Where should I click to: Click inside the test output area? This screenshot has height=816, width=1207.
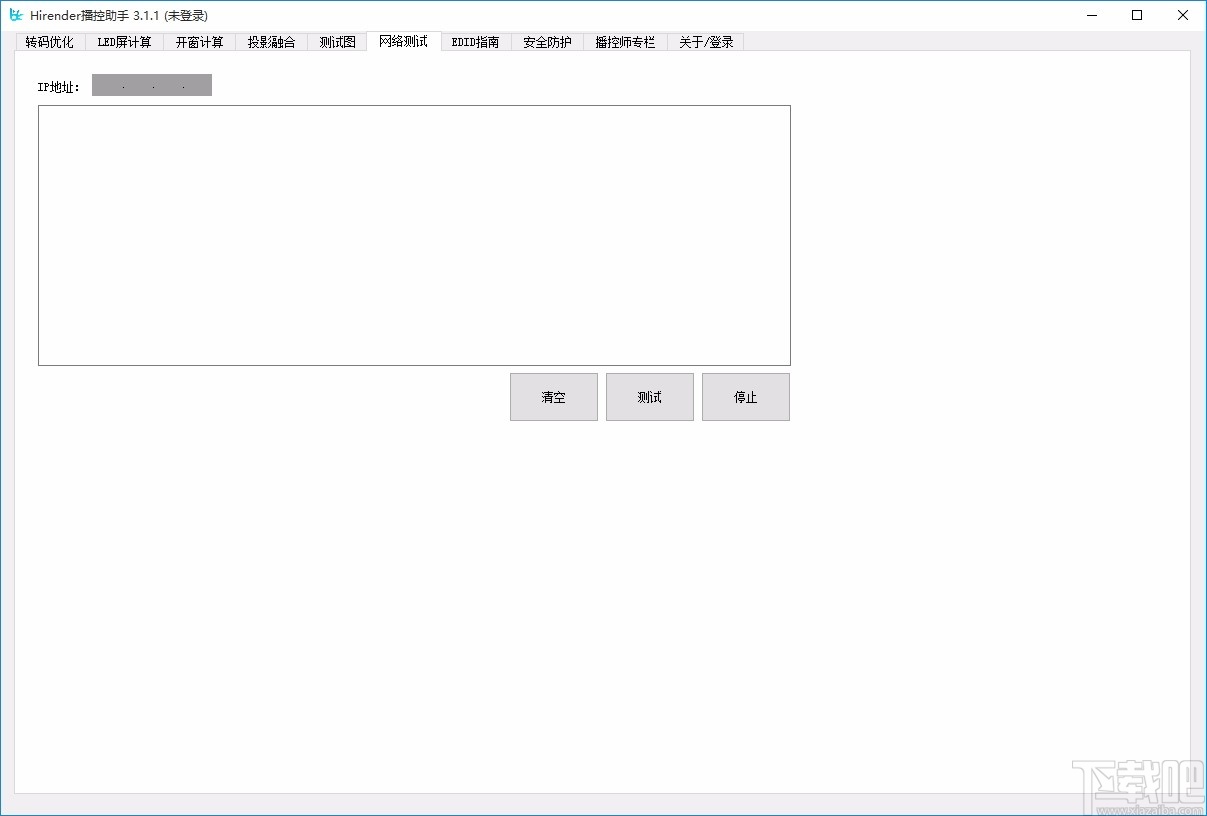click(x=414, y=235)
